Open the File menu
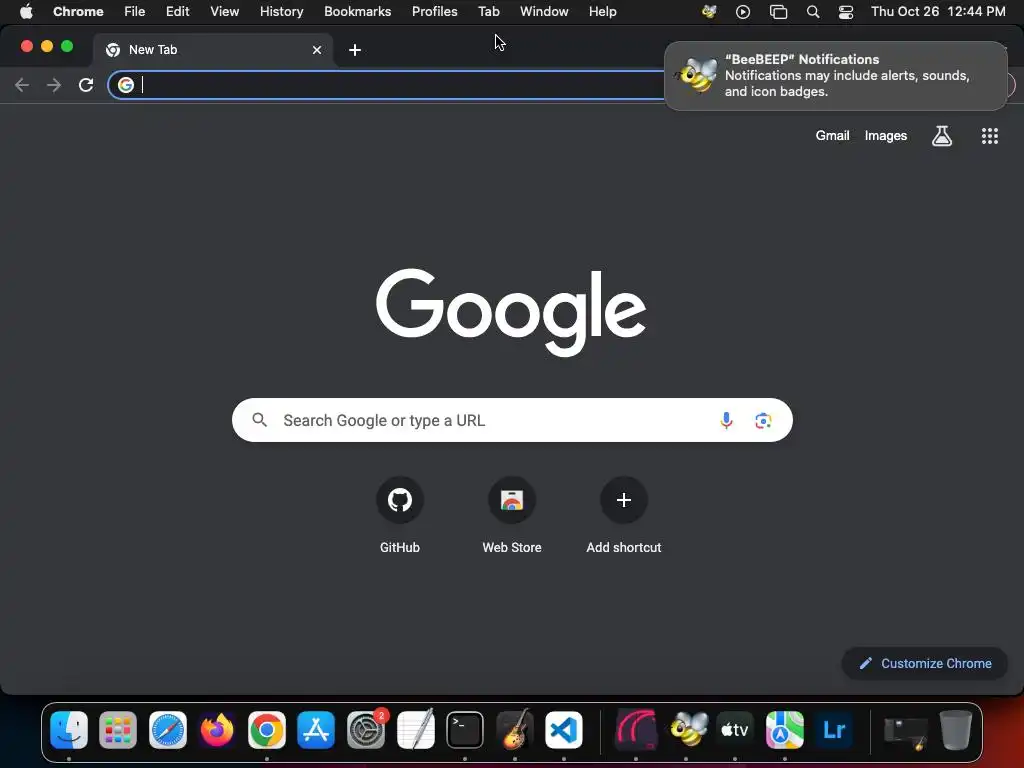This screenshot has width=1024, height=768. click(135, 12)
